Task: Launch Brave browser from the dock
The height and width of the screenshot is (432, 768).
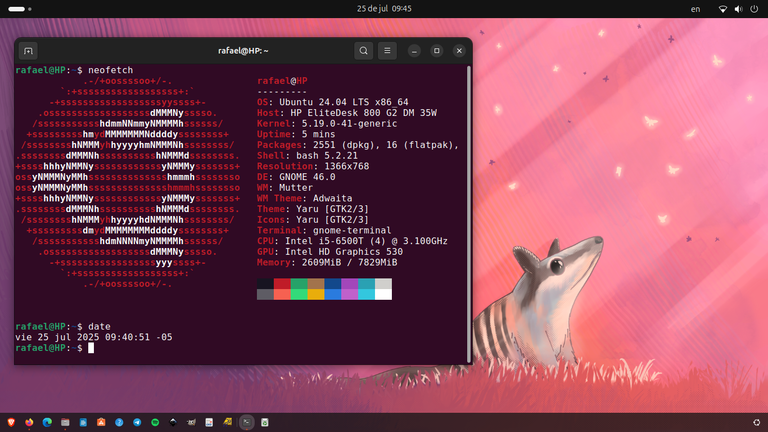Action: pyautogui.click(x=11, y=422)
